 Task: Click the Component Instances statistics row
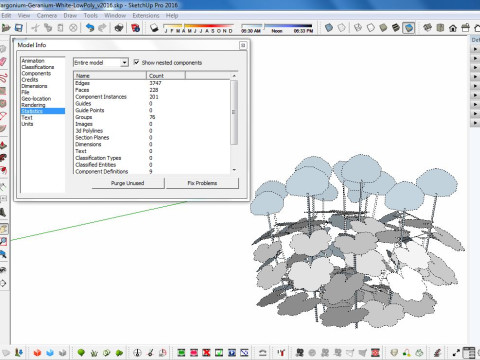click(152, 97)
